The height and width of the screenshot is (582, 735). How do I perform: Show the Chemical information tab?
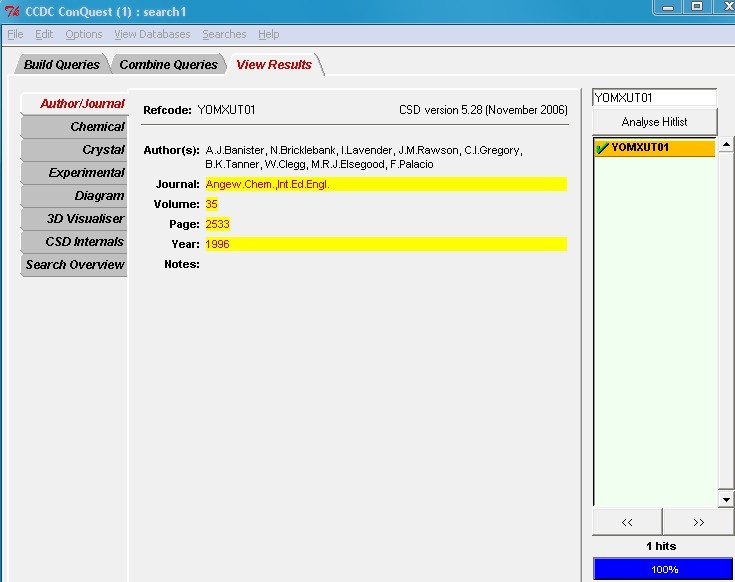click(75, 127)
